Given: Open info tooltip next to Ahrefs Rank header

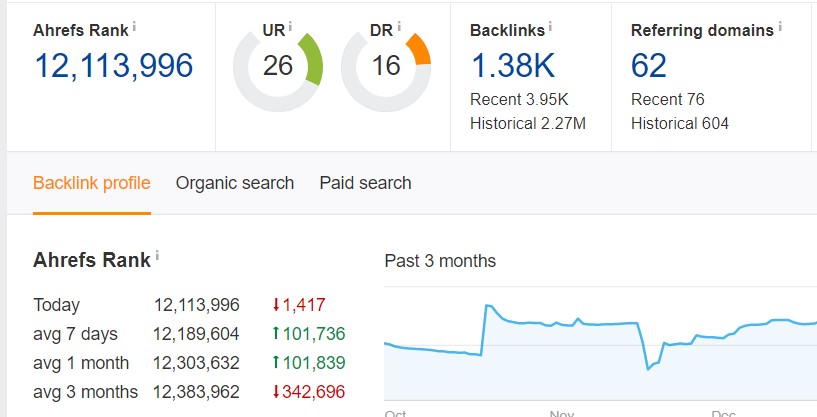Looking at the screenshot, I should click(x=134, y=26).
